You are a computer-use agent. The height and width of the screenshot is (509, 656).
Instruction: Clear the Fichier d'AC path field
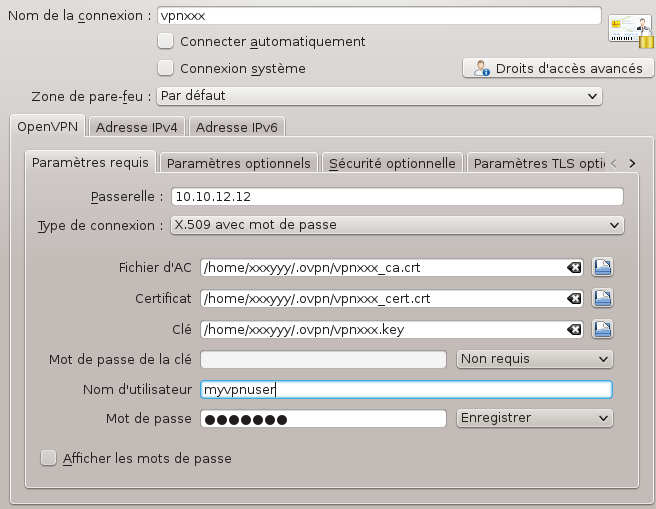tap(574, 268)
